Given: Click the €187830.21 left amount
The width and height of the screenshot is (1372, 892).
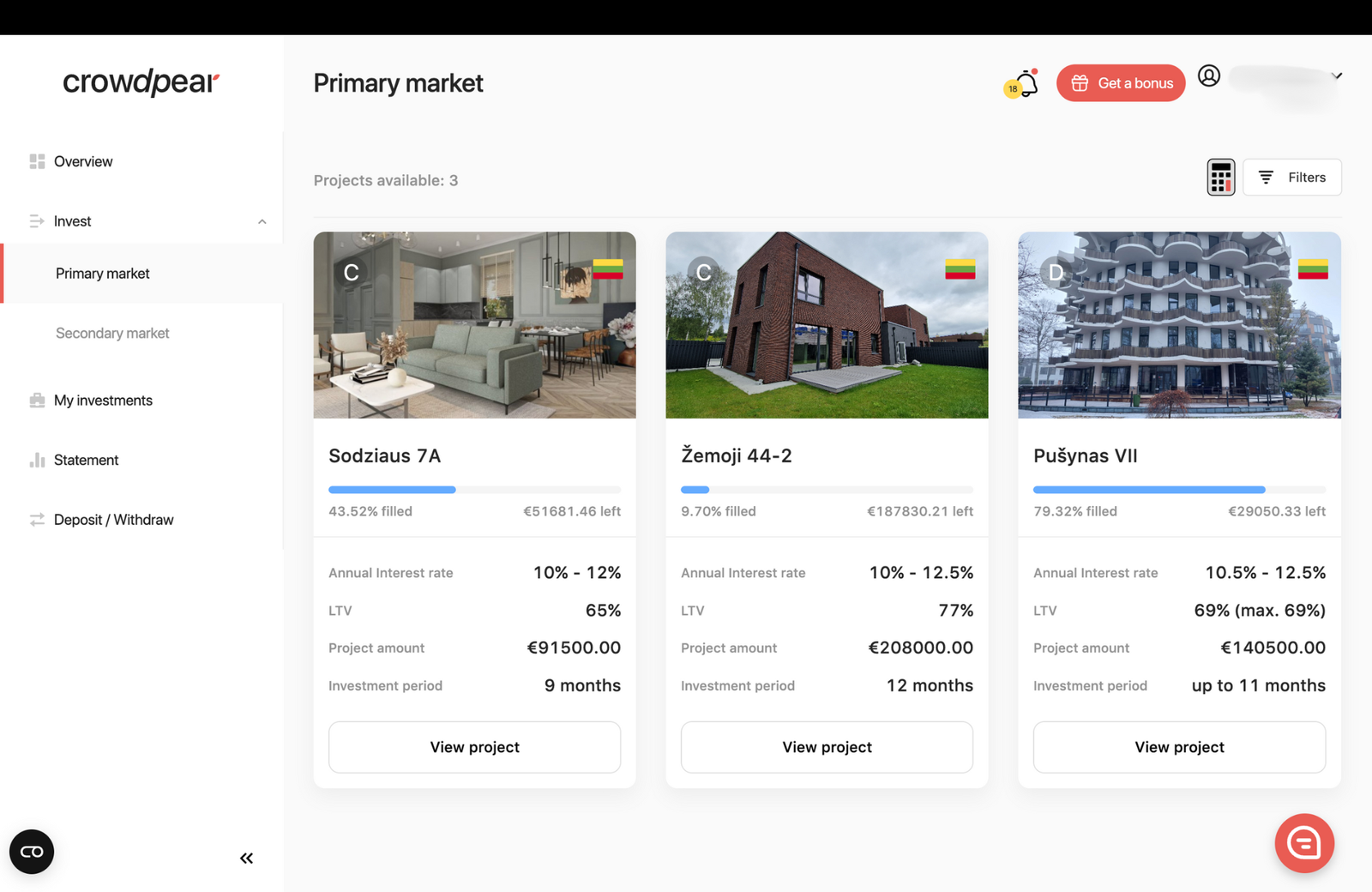Looking at the screenshot, I should pos(920,511).
